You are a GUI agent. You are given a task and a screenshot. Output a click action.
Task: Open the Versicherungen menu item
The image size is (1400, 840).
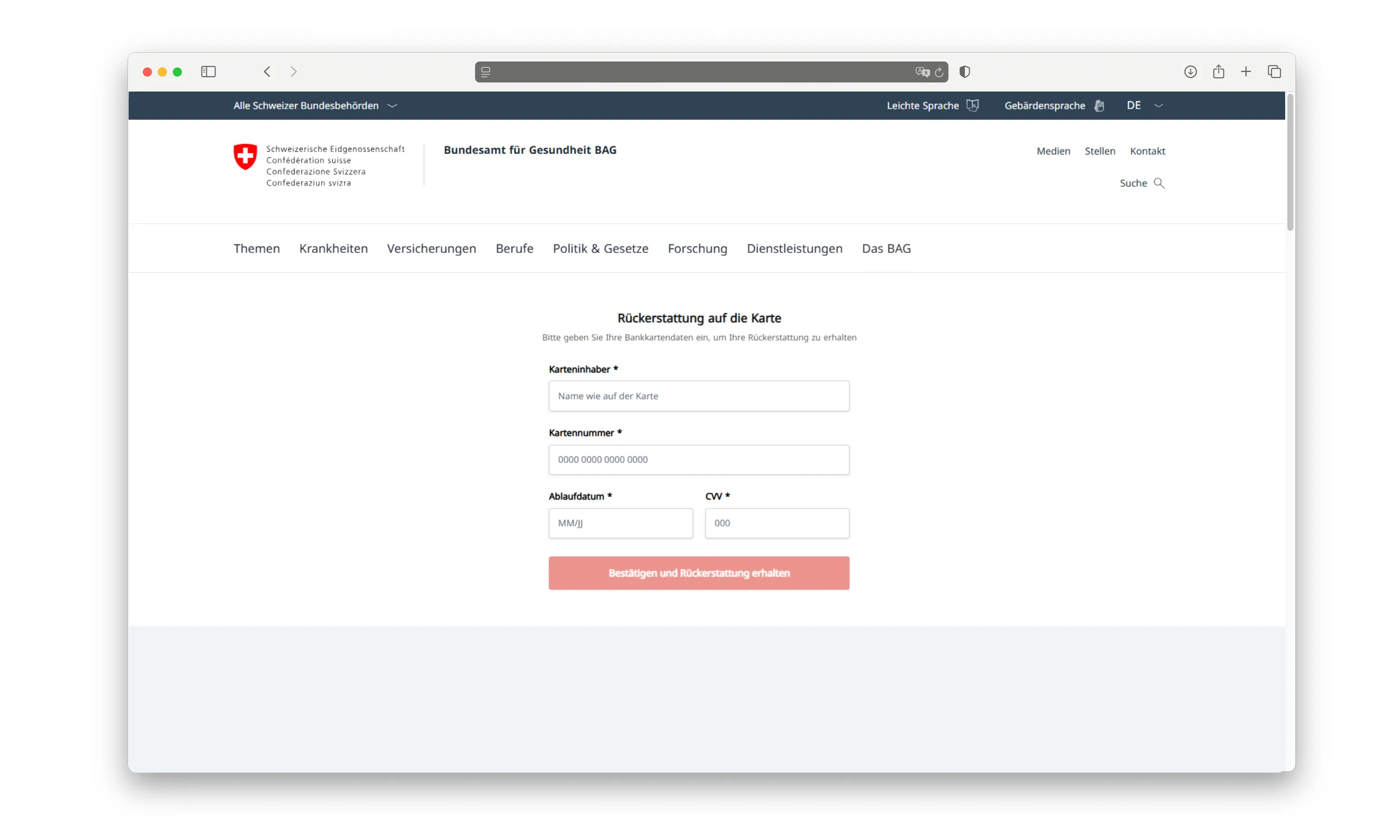pyautogui.click(x=431, y=248)
